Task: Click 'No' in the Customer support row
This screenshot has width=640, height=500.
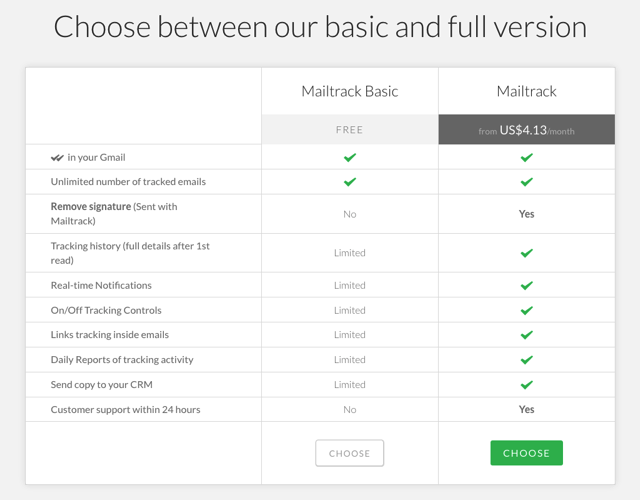Action: tap(350, 409)
